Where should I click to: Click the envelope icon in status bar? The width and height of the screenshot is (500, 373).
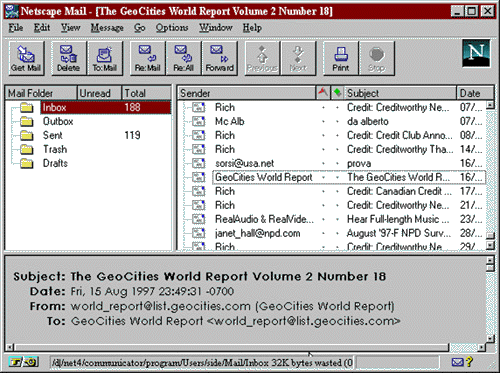pyautogui.click(x=457, y=362)
